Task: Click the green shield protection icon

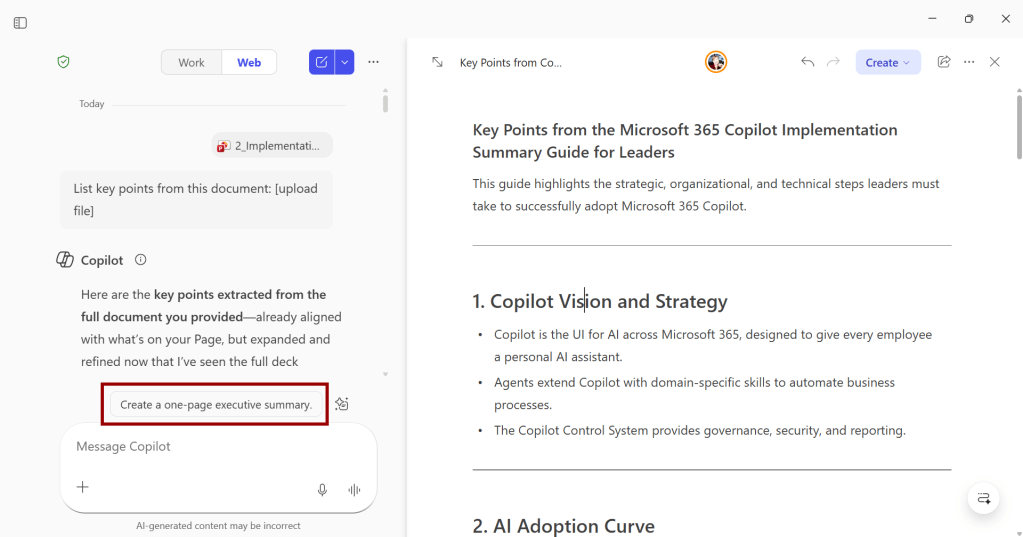Action: click(x=63, y=62)
